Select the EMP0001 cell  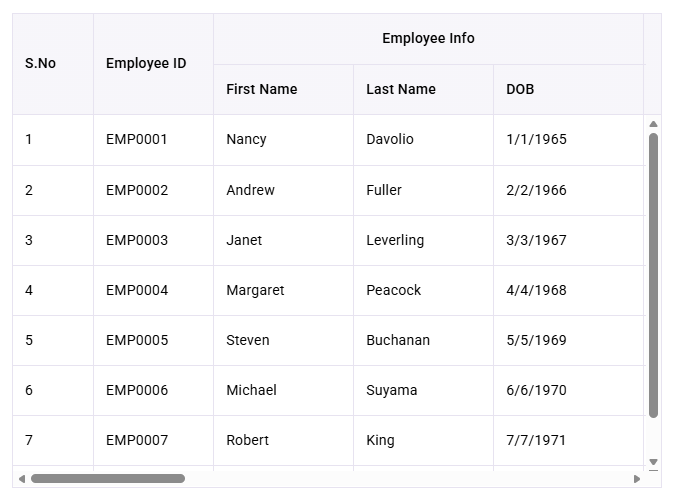coord(153,140)
